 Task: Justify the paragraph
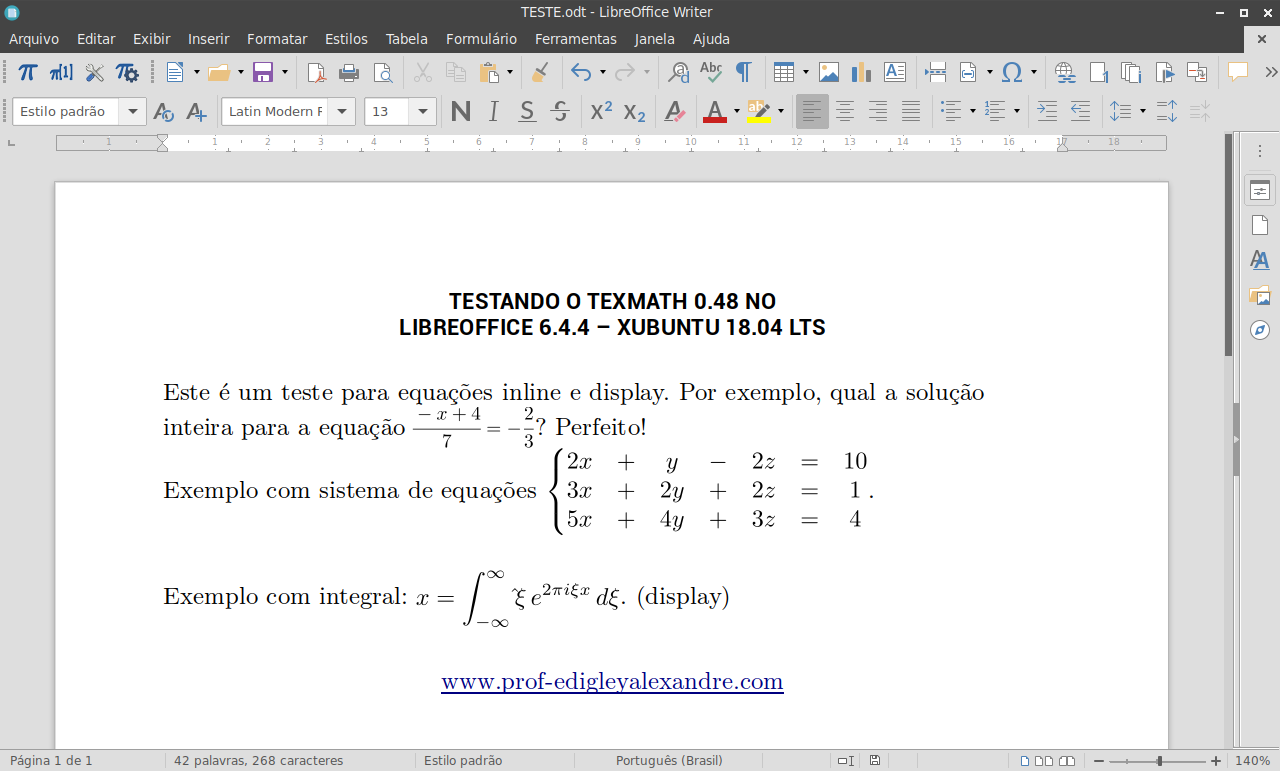point(911,111)
